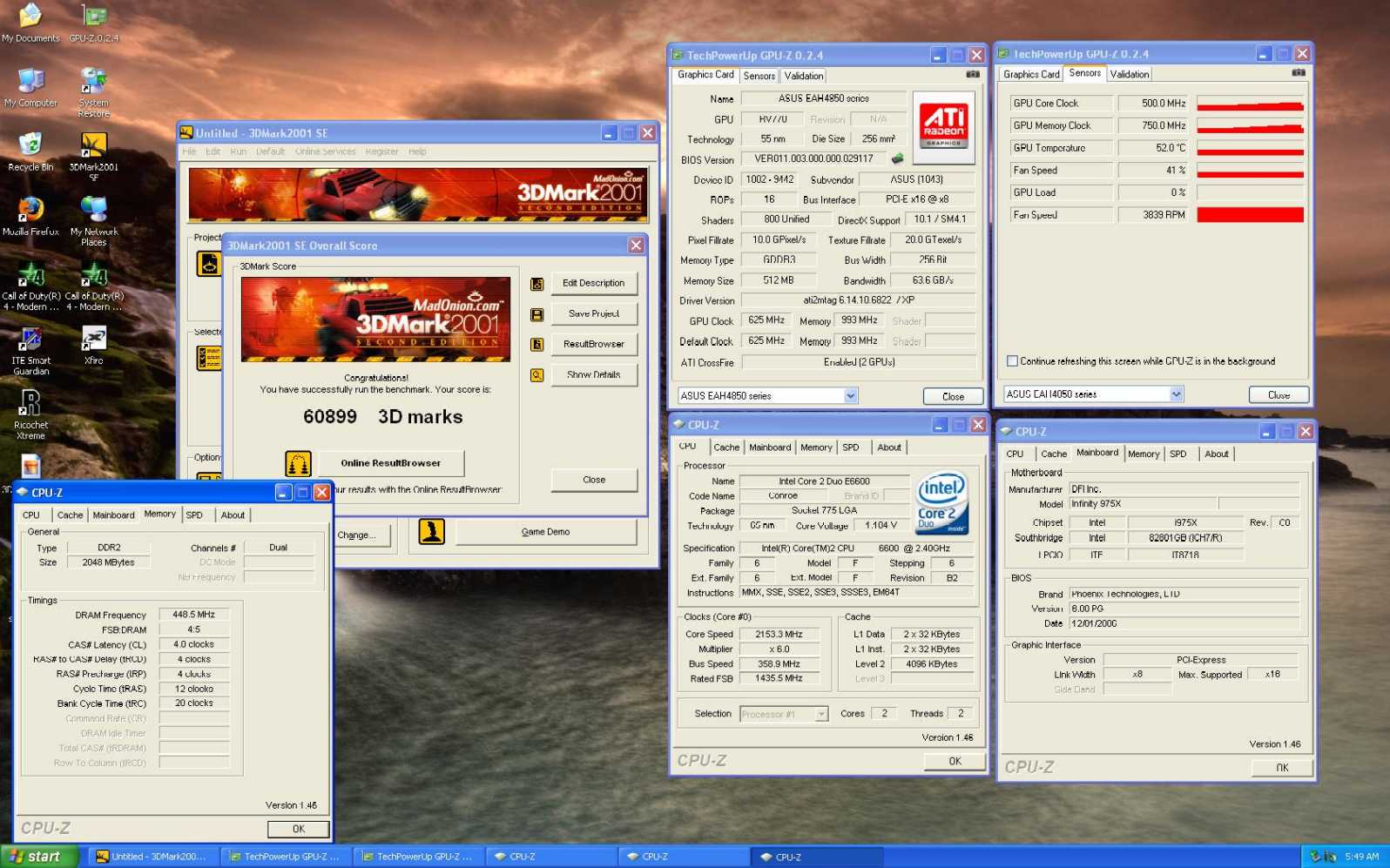
Task: Click ResultBrowser button in score dialog
Action: [x=593, y=345]
